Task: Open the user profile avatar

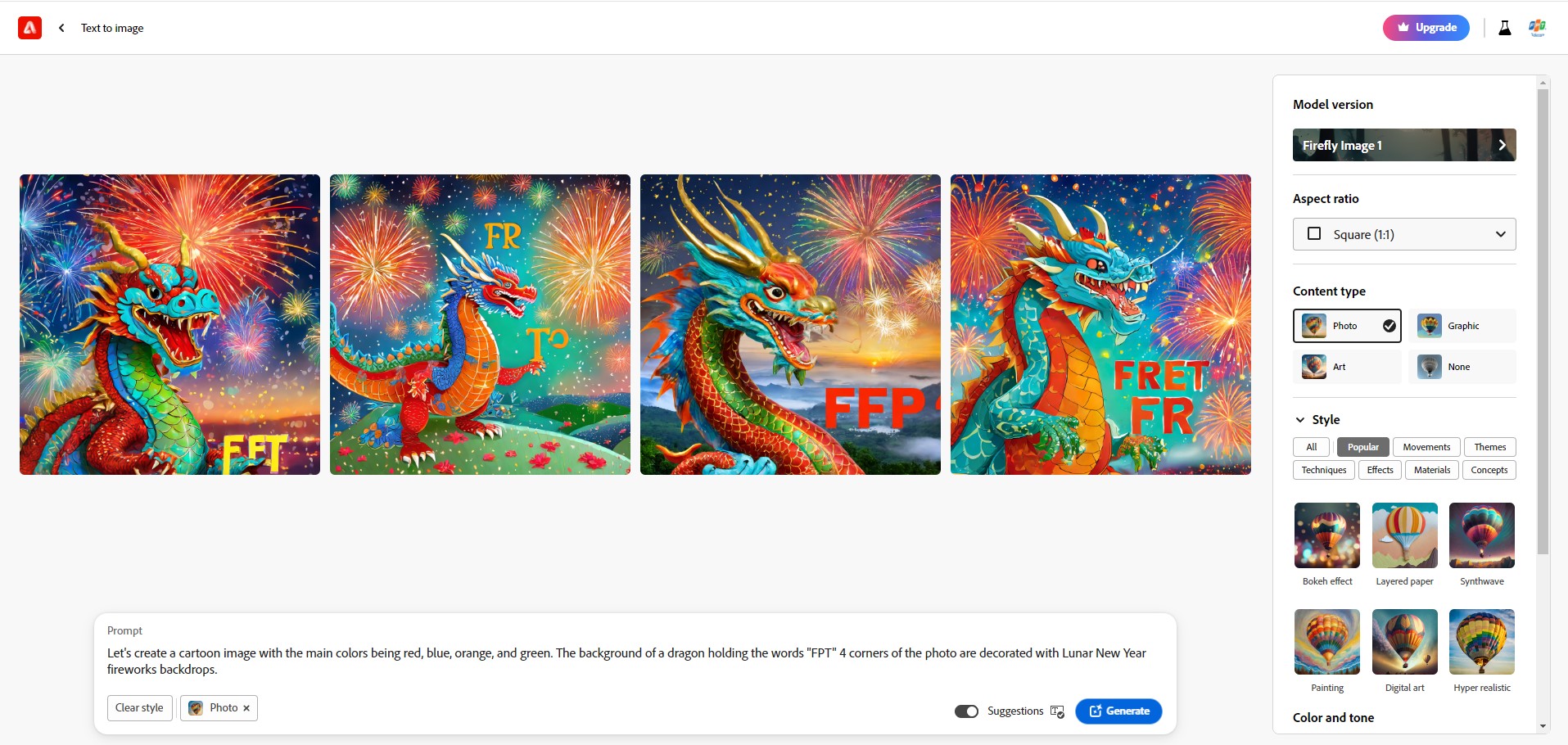Action: click(x=1537, y=28)
